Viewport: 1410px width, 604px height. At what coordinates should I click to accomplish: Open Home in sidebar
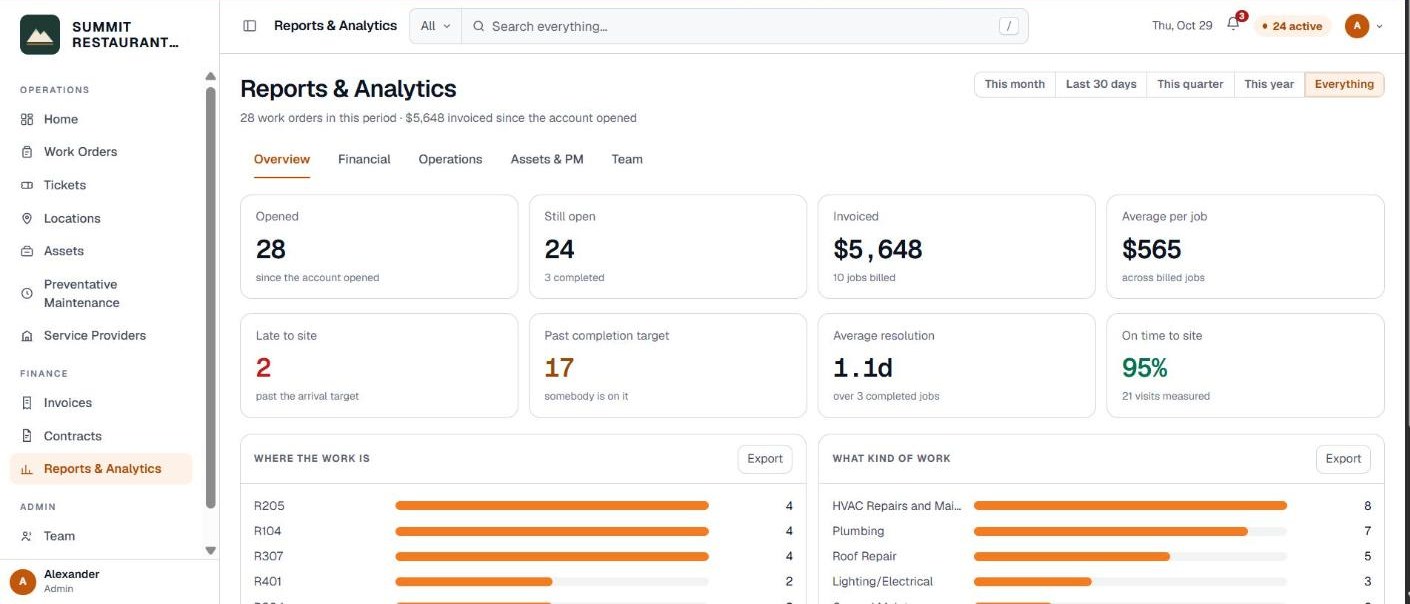pos(101,119)
